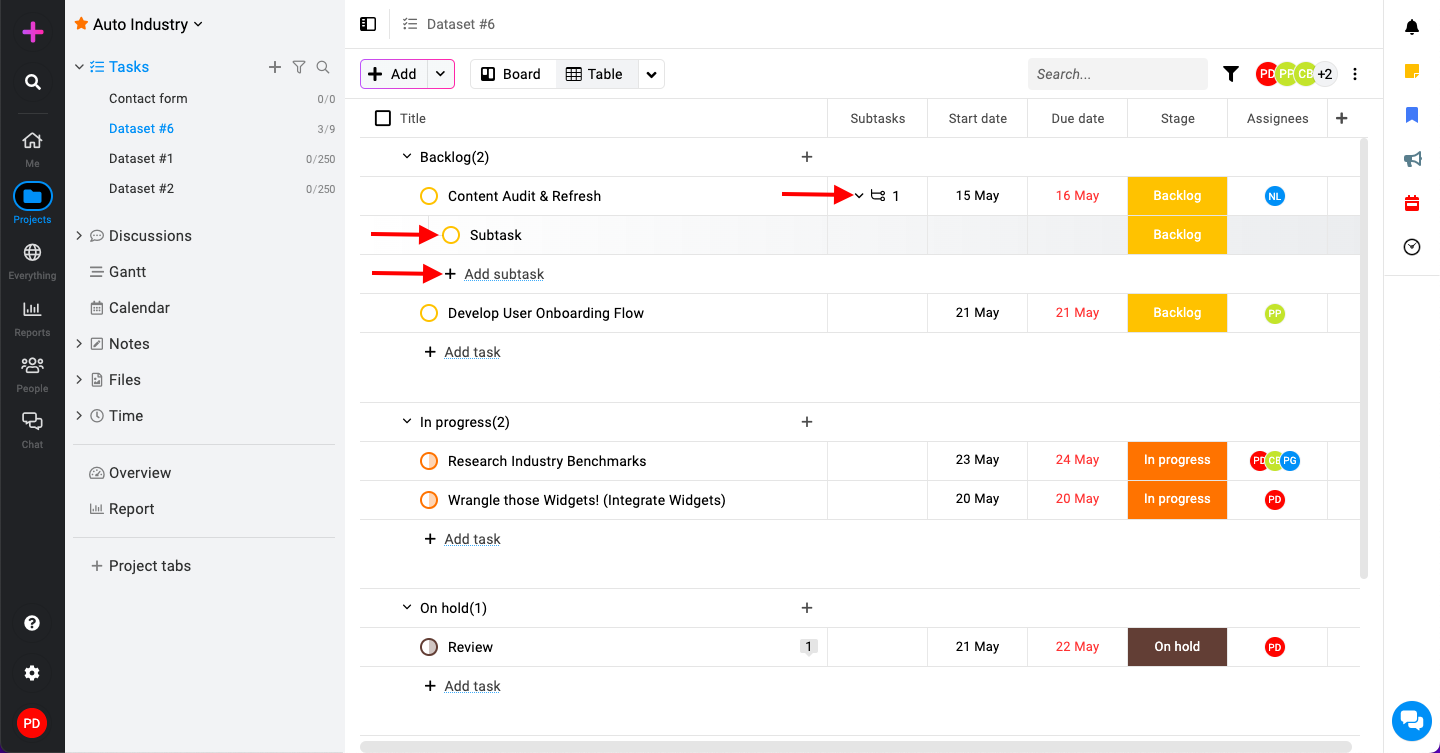
Task: Open the blue live chat bubble
Action: click(x=1411, y=720)
